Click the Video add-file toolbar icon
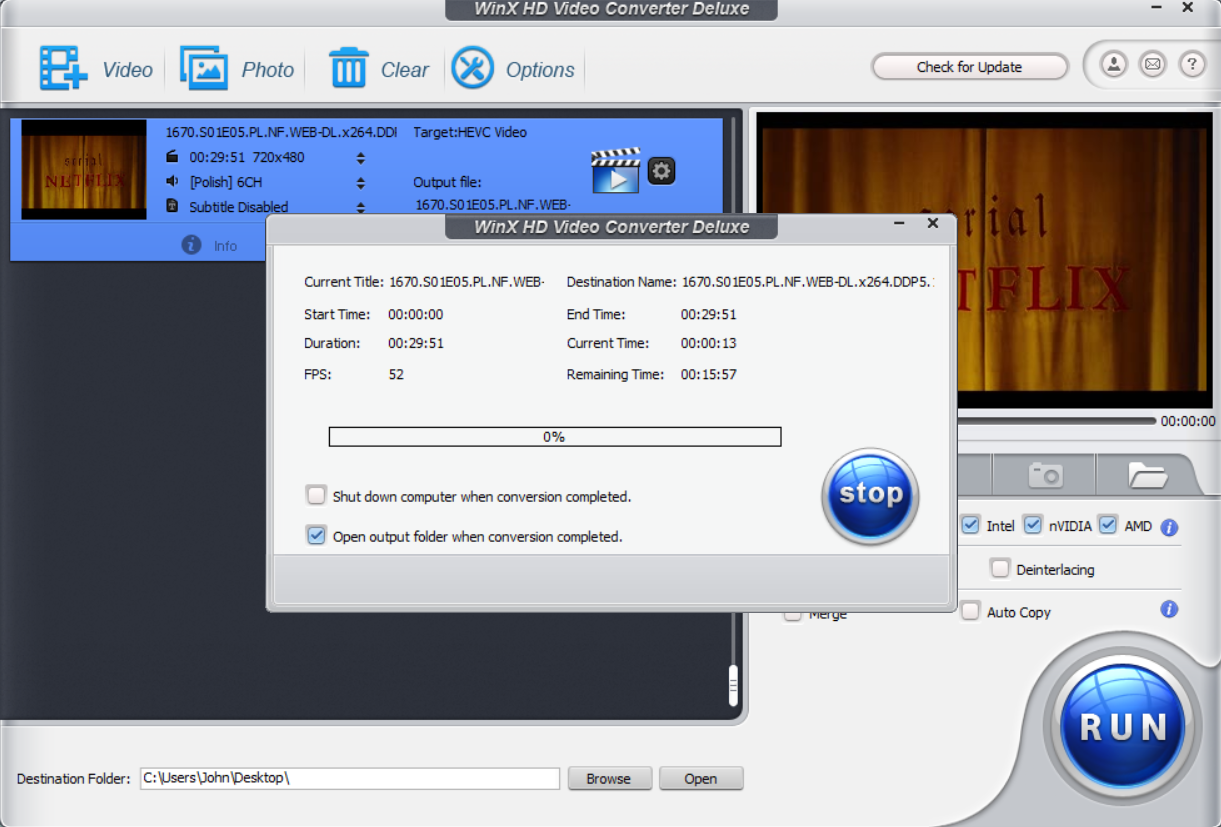This screenshot has height=827, width=1221. [63, 69]
